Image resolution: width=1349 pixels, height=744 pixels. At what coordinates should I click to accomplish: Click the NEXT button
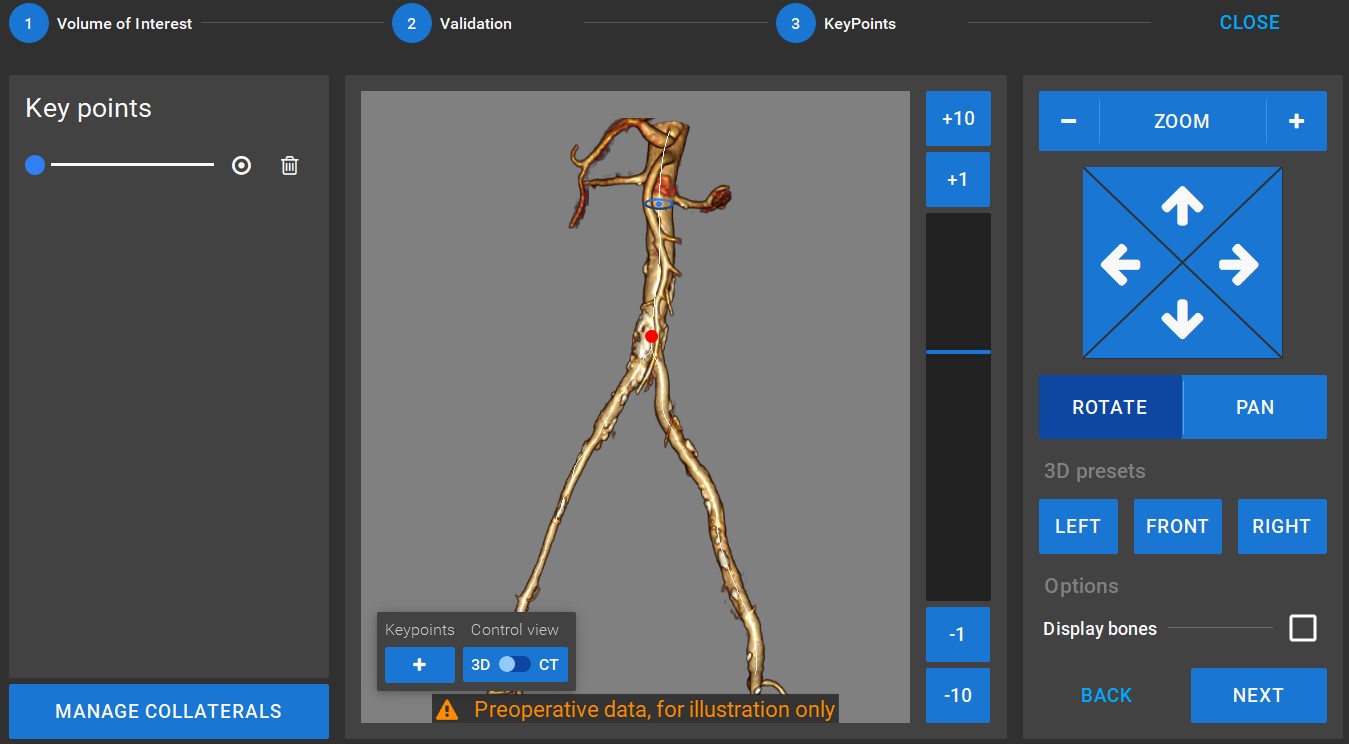pyautogui.click(x=1257, y=695)
